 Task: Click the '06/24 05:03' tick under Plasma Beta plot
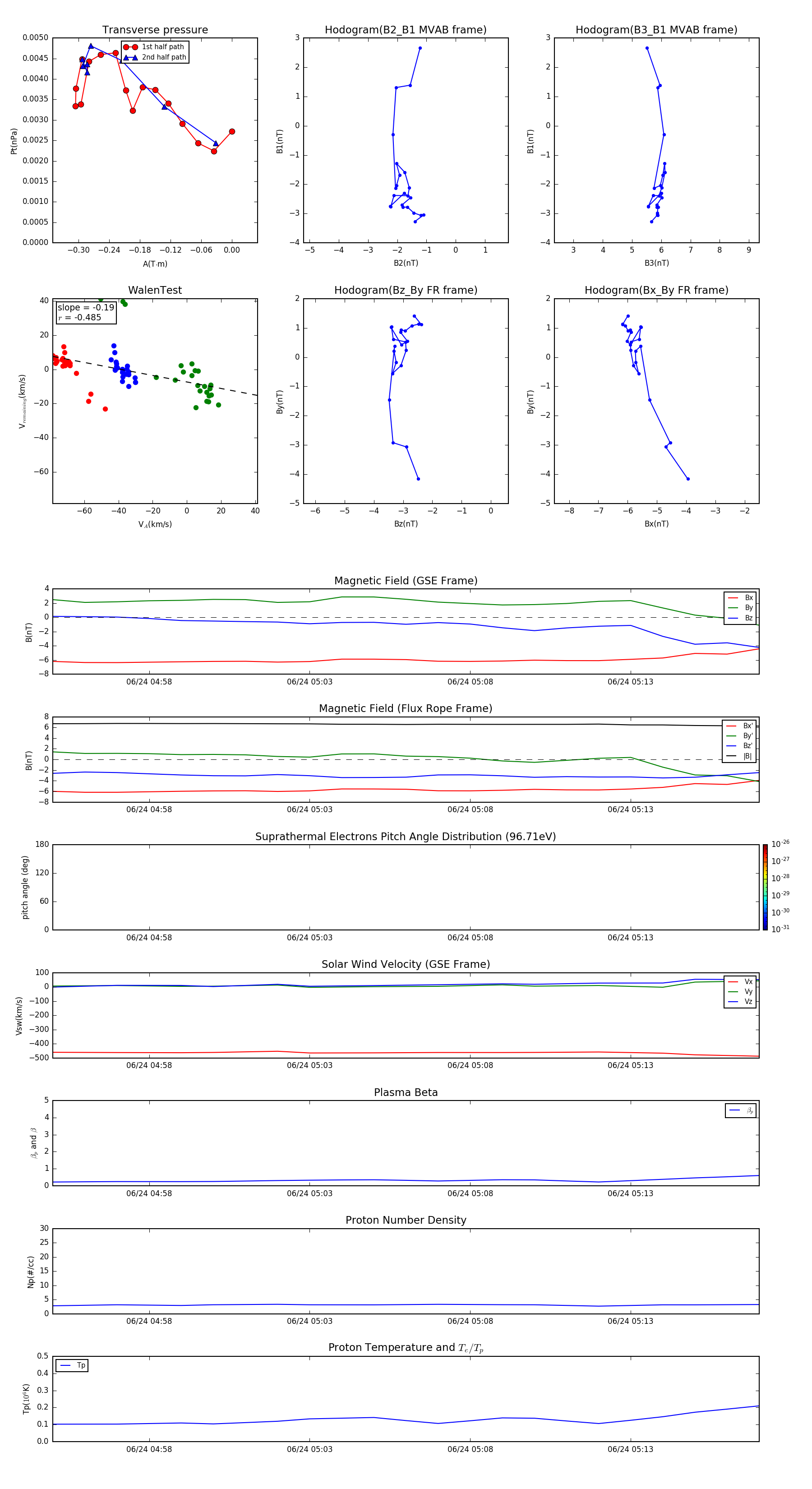click(x=310, y=1193)
